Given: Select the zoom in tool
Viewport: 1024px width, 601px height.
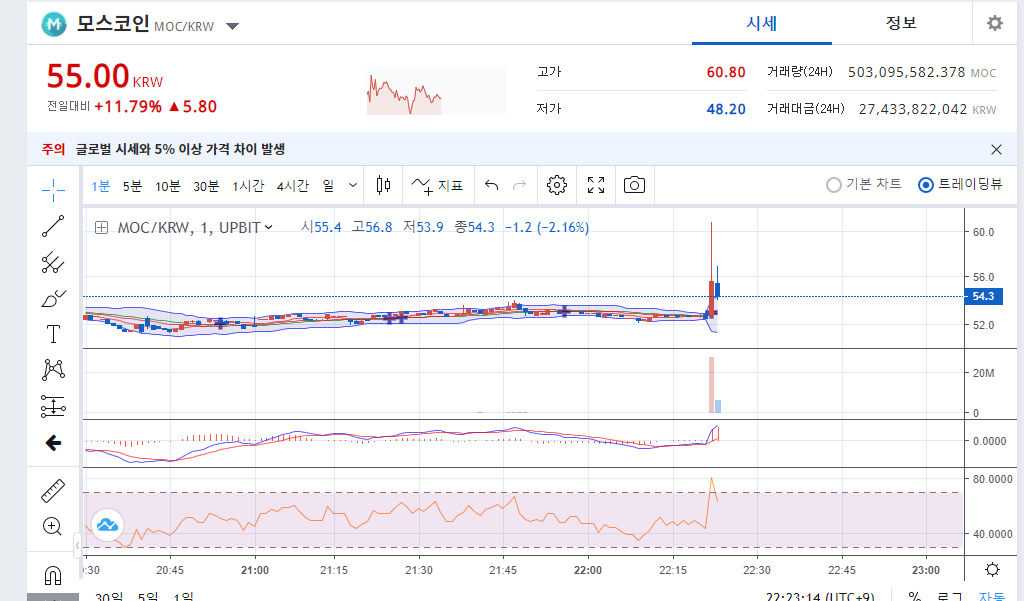Looking at the screenshot, I should [x=52, y=527].
